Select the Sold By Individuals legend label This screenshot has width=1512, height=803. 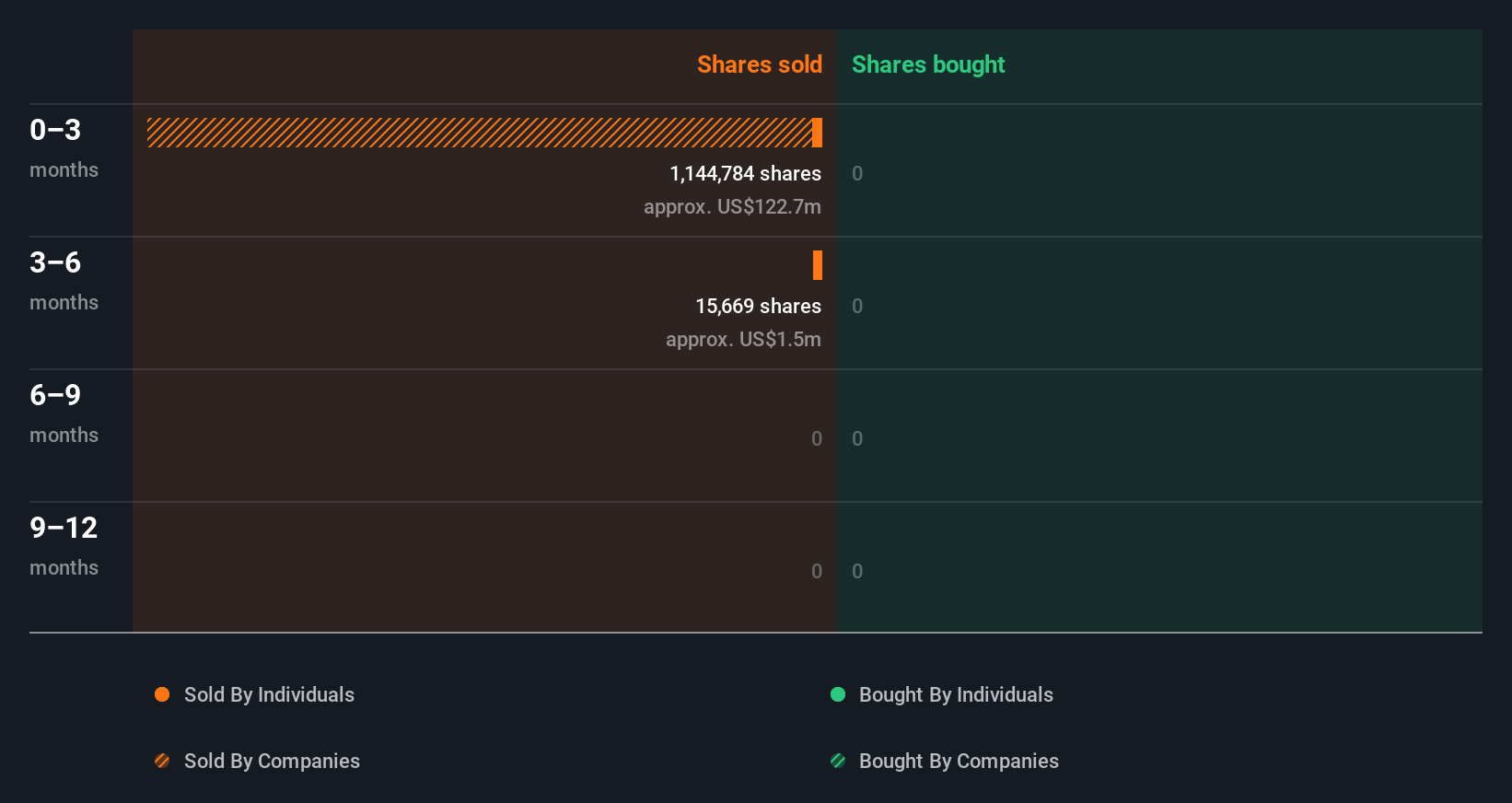269,694
